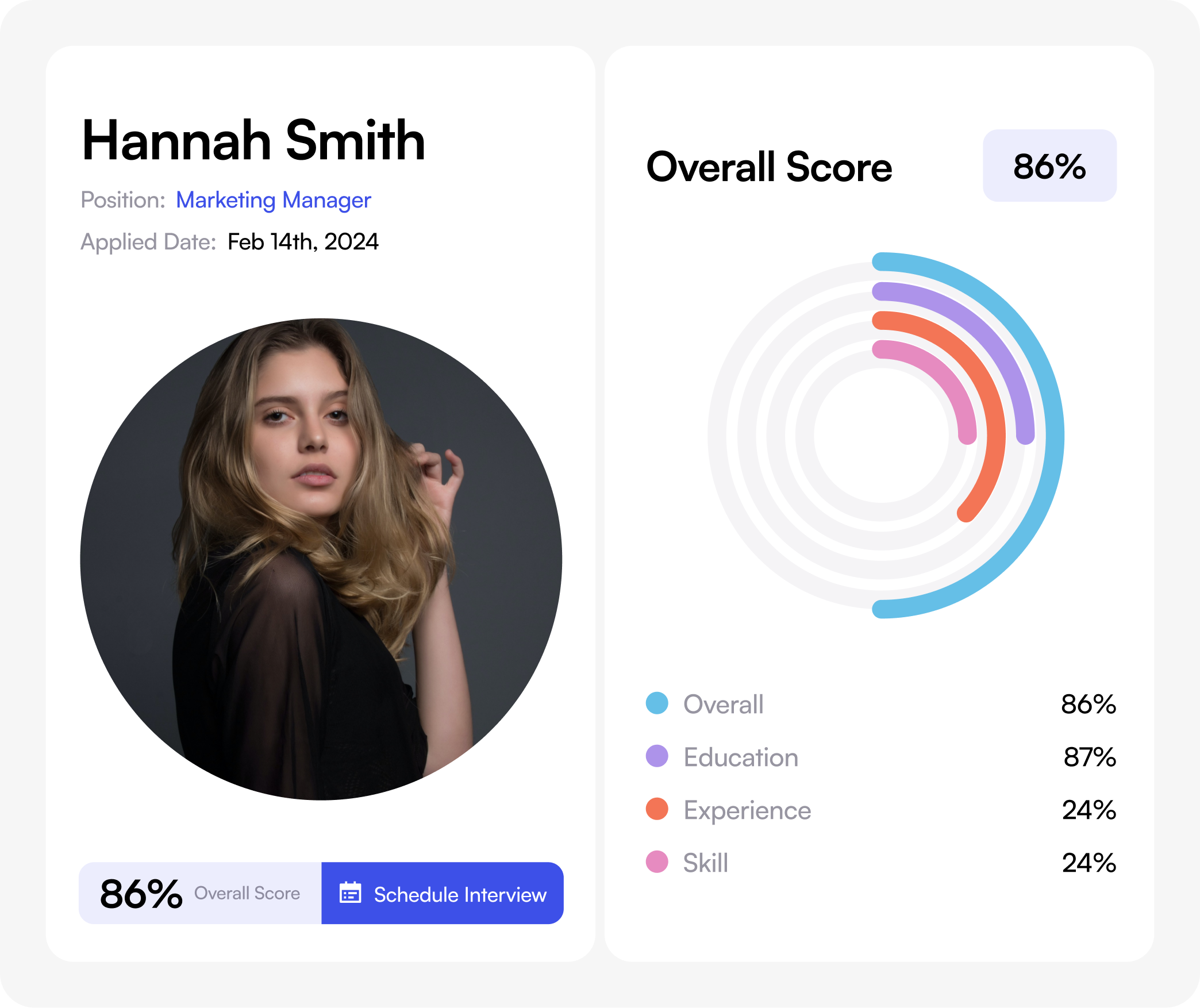Viewport: 1200px width, 1008px height.
Task: Click Hannah Smith's profile photo
Action: (x=321, y=559)
